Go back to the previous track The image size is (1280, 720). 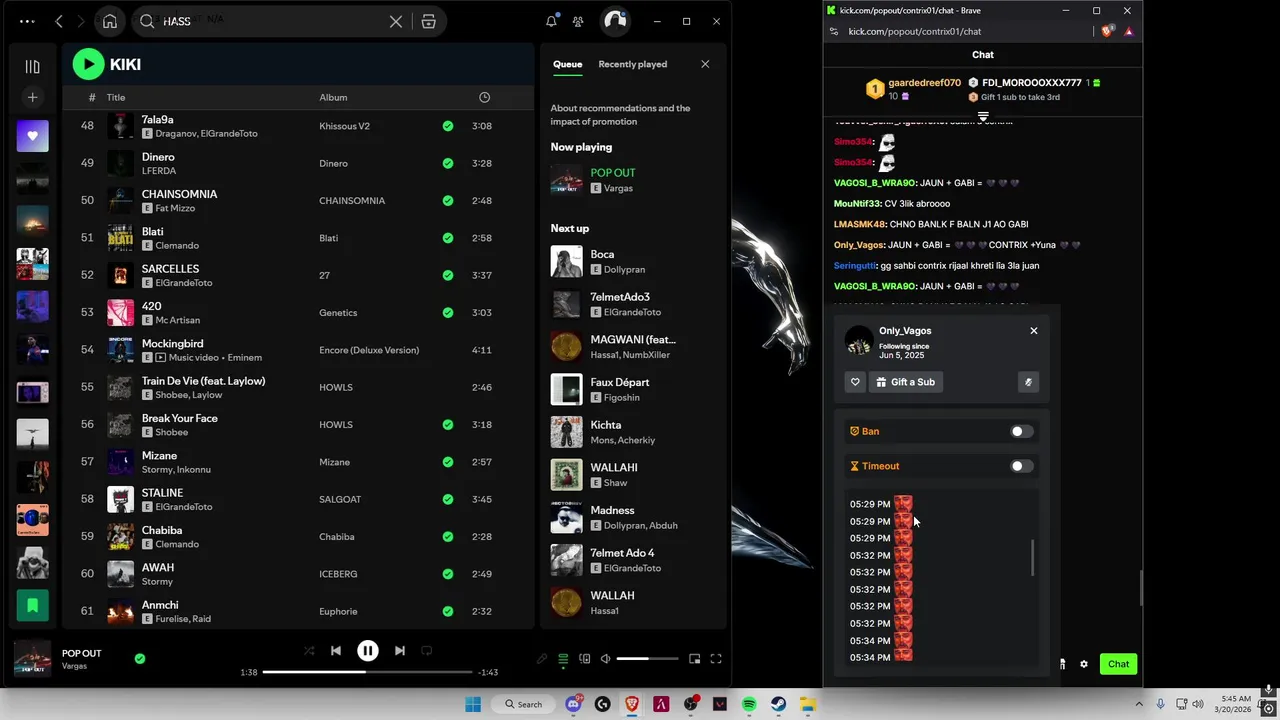pyautogui.click(x=336, y=651)
